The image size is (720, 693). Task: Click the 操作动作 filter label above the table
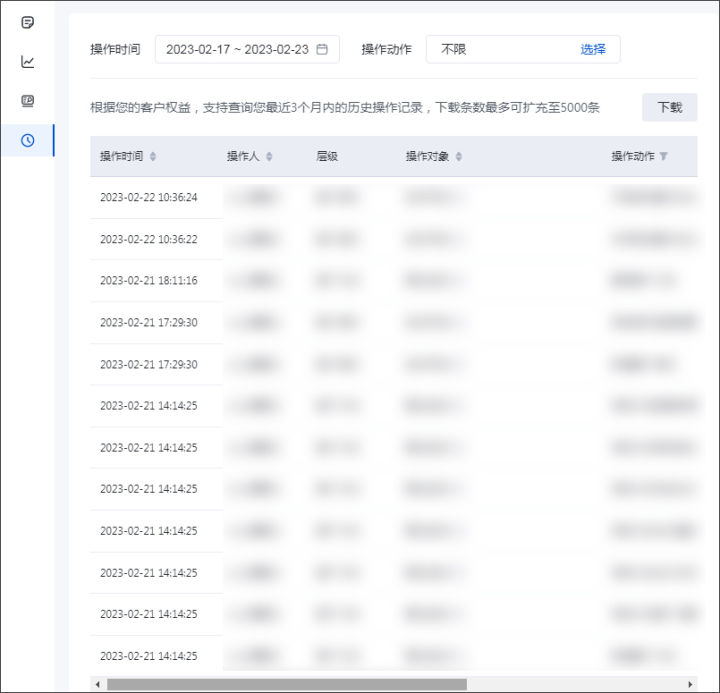[x=387, y=49]
